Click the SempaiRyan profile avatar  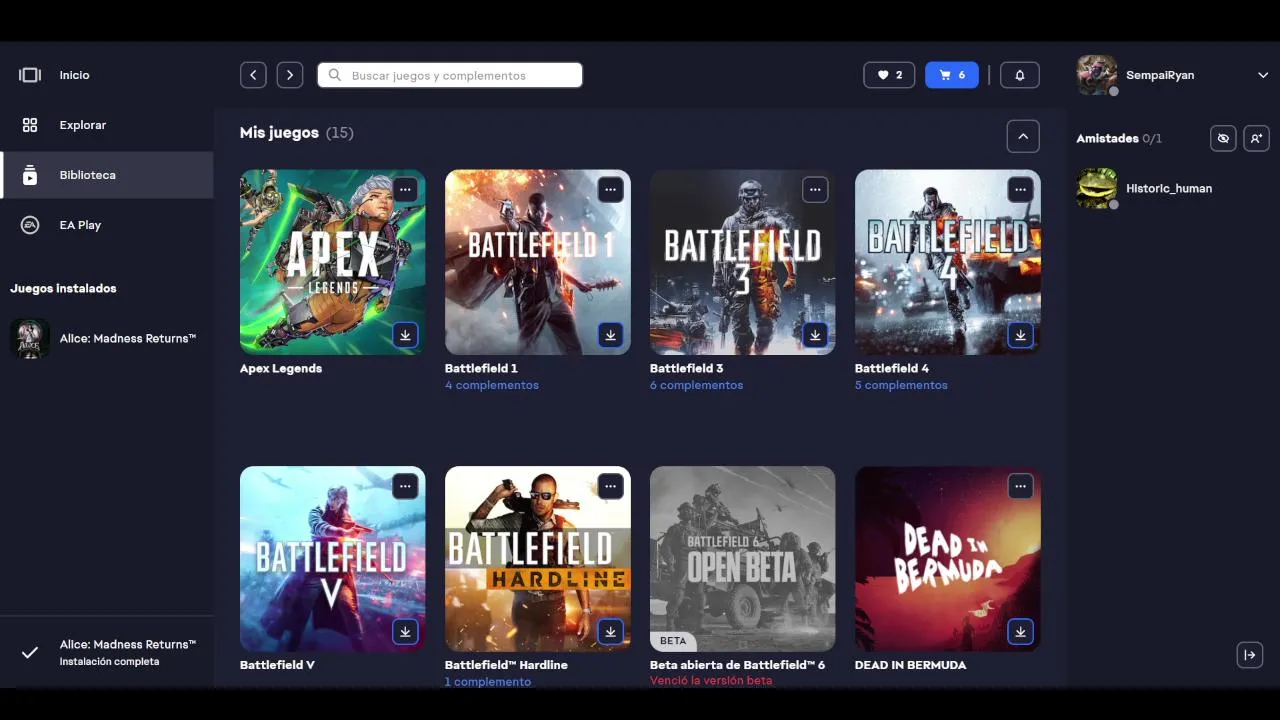[1096, 75]
